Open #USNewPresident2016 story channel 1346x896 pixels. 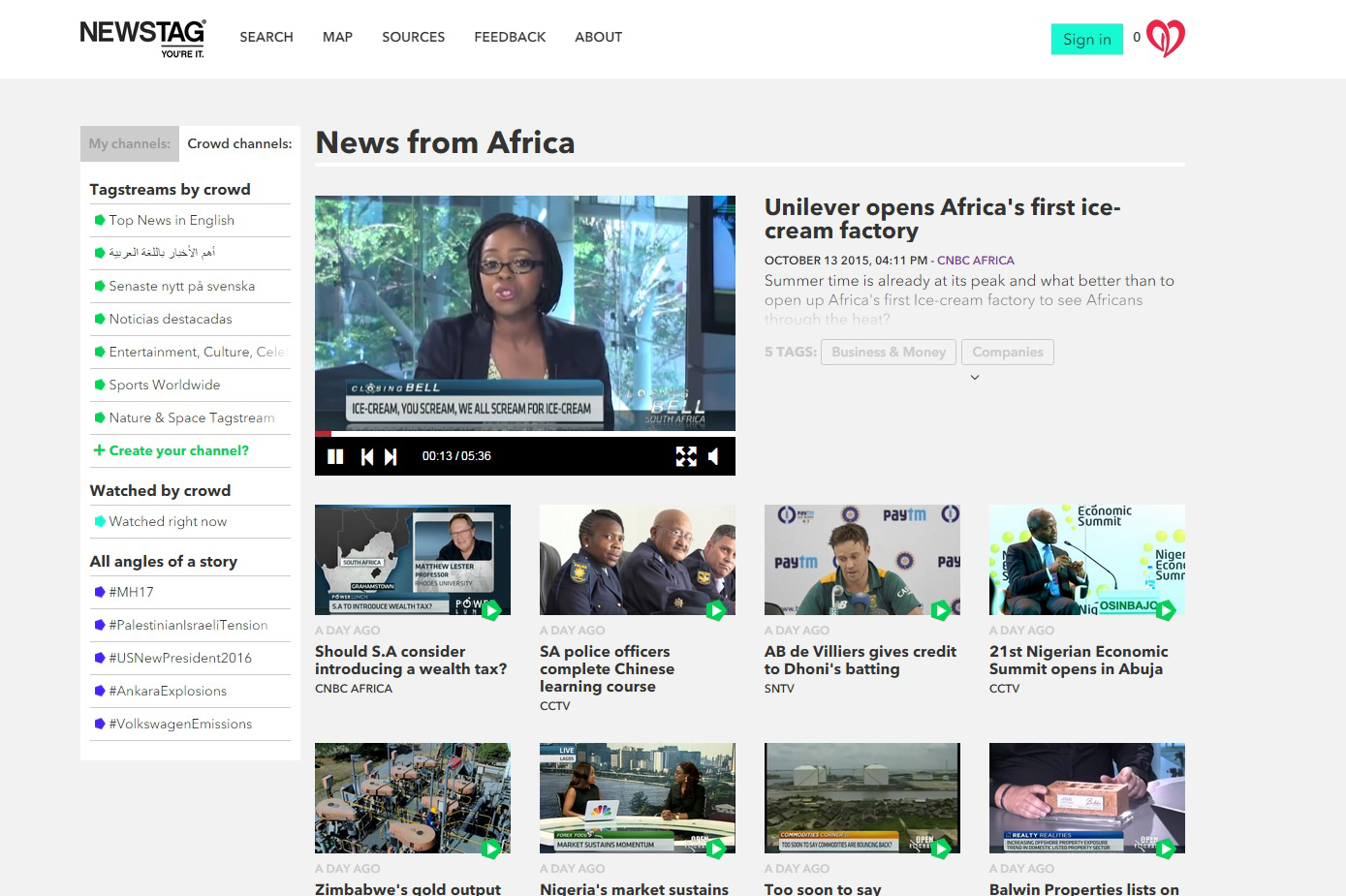(180, 658)
